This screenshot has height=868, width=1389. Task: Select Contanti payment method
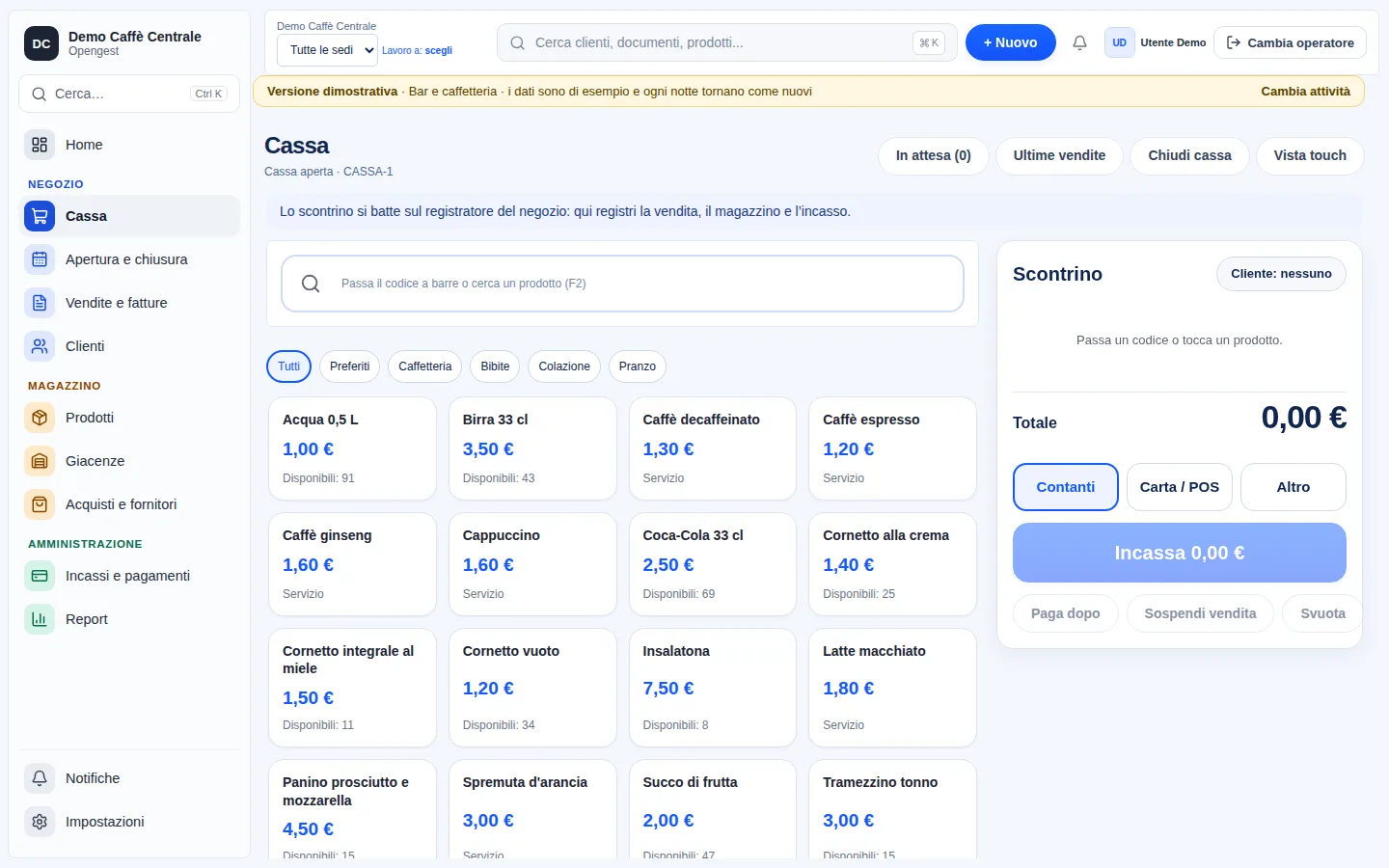1065,487
